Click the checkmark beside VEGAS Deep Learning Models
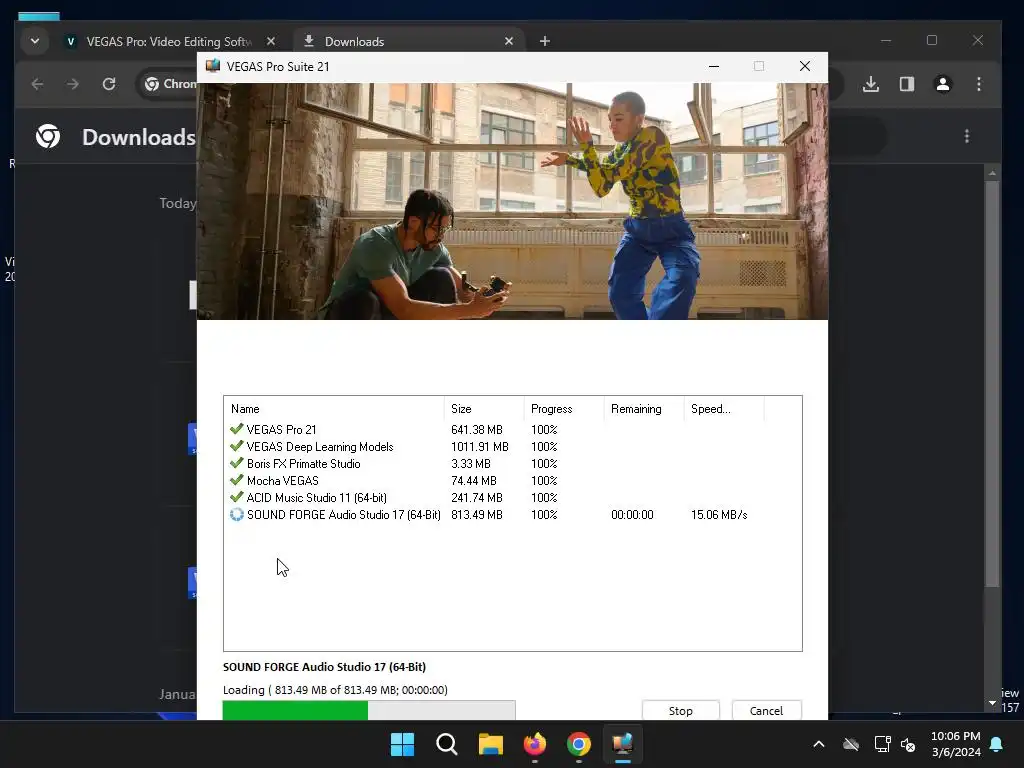 236,446
